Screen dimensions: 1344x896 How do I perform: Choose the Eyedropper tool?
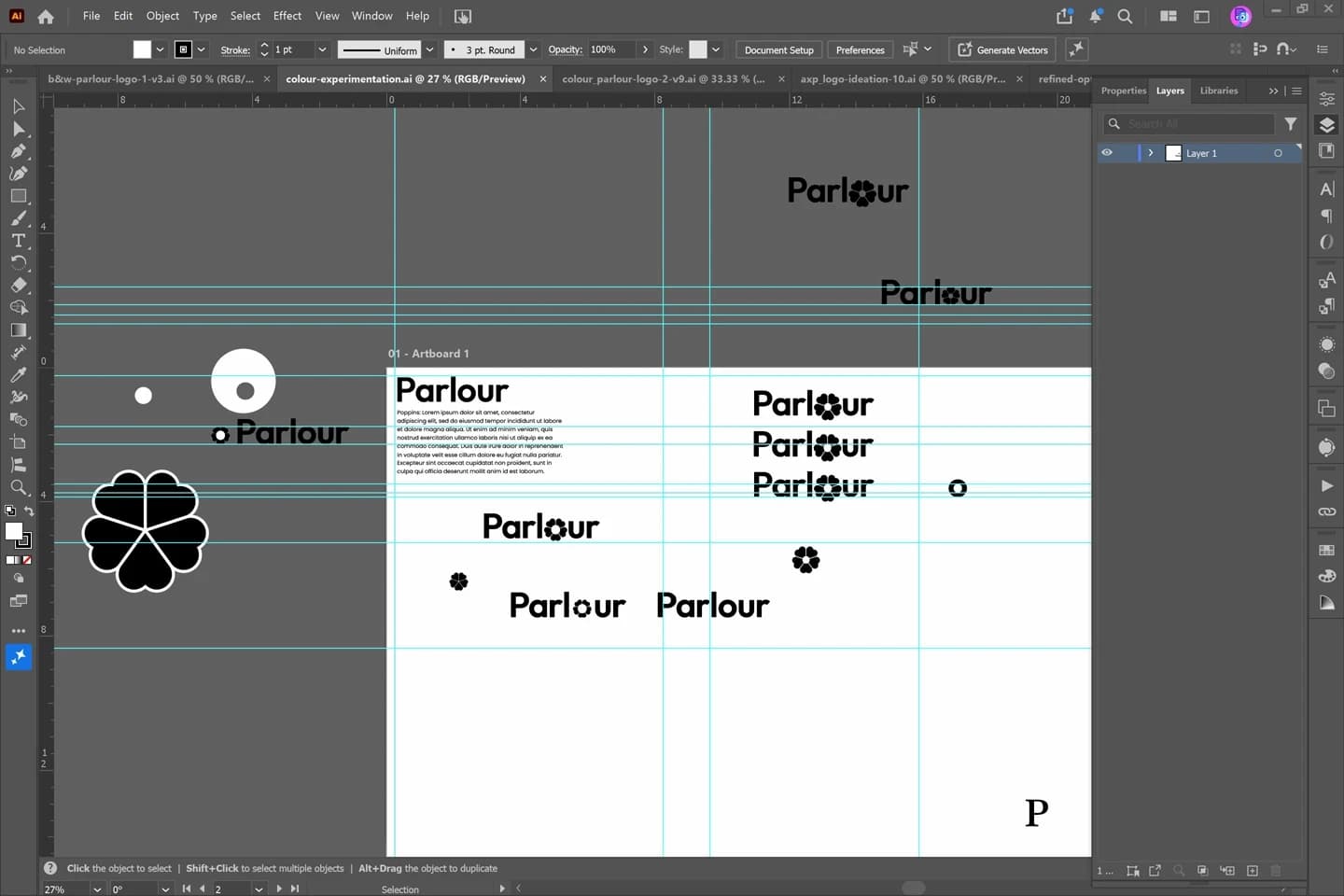[19, 375]
